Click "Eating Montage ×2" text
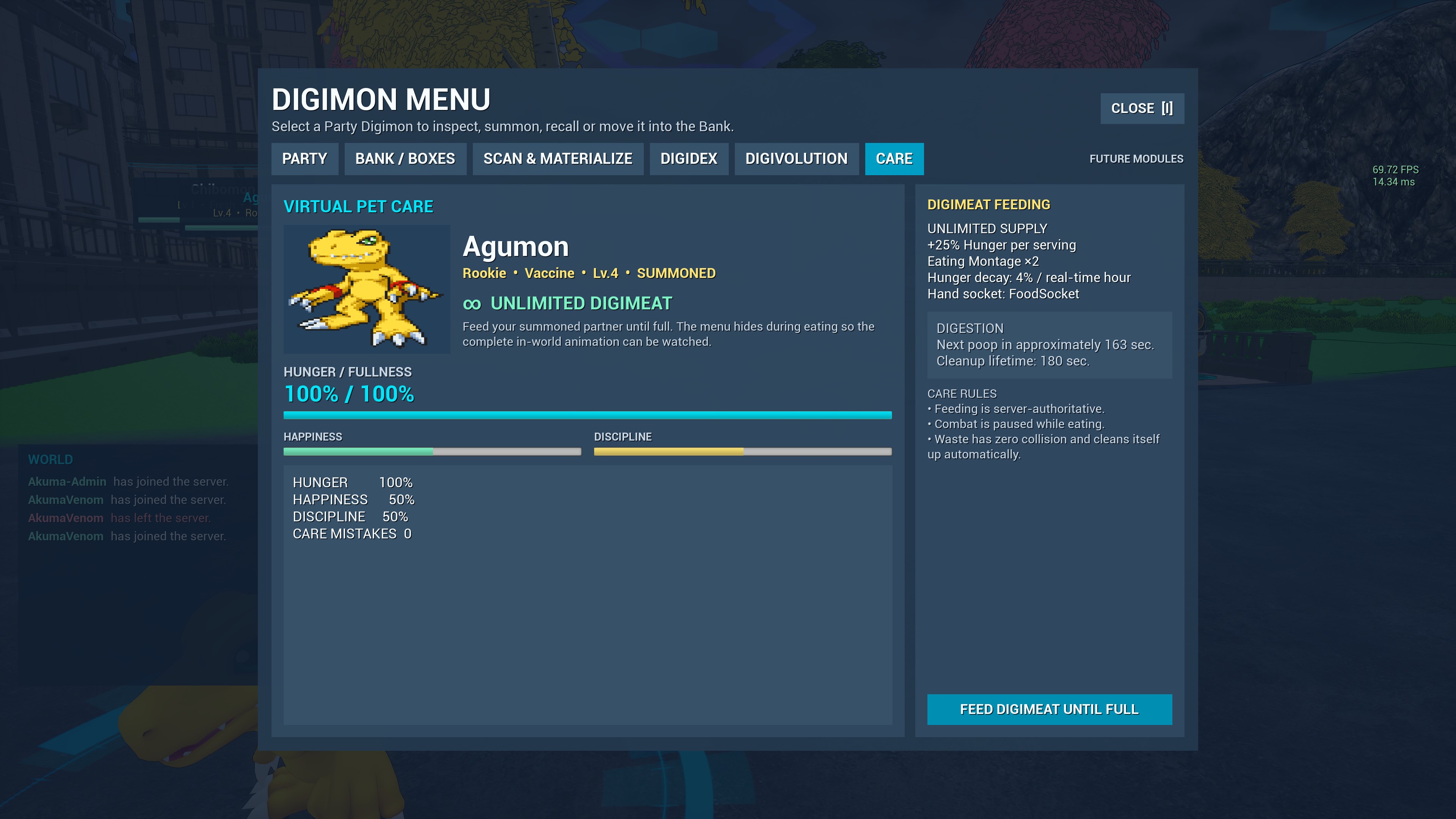This screenshot has height=819, width=1456. pos(983,262)
